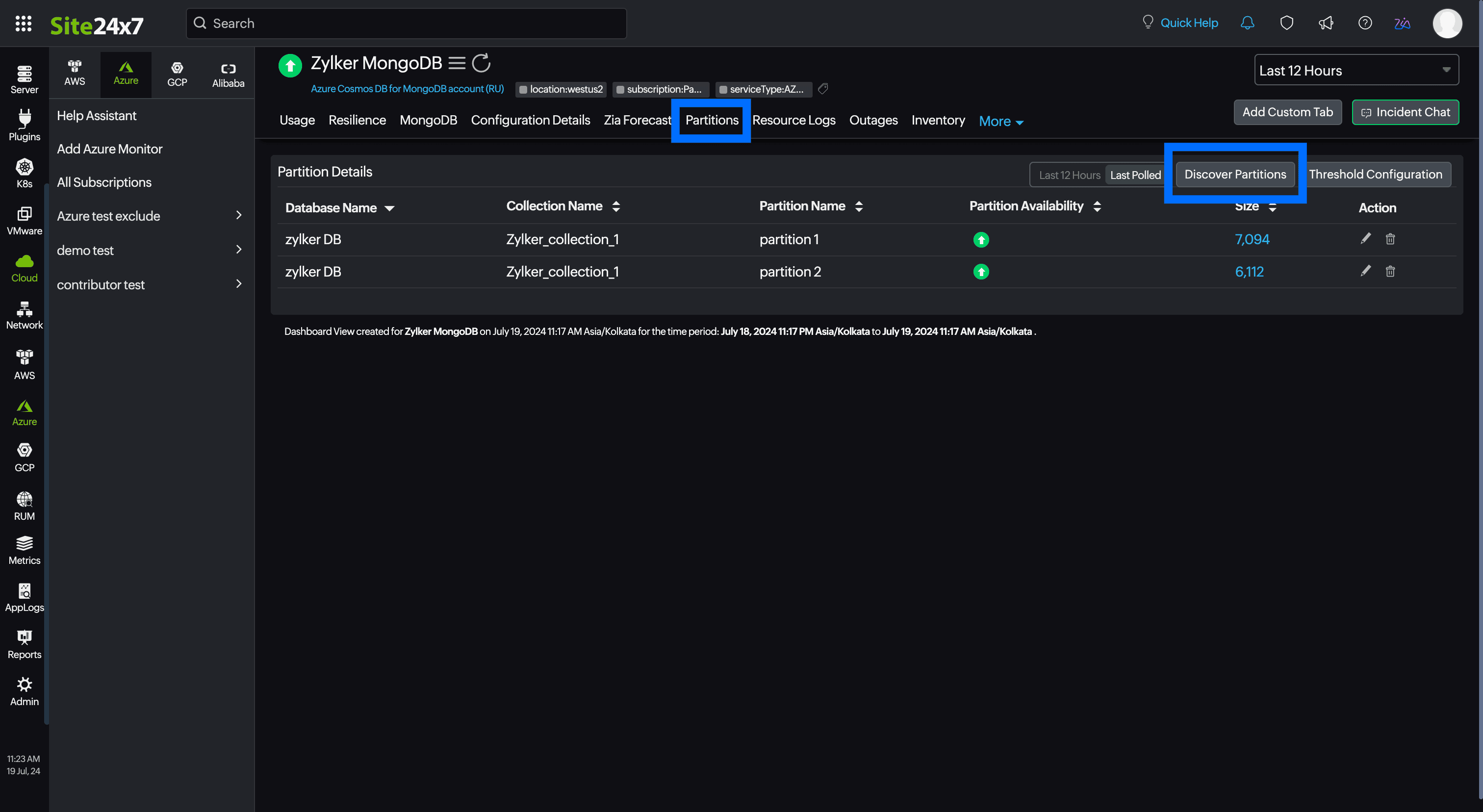Edit partition 1 with the pencil icon

[1365, 238]
